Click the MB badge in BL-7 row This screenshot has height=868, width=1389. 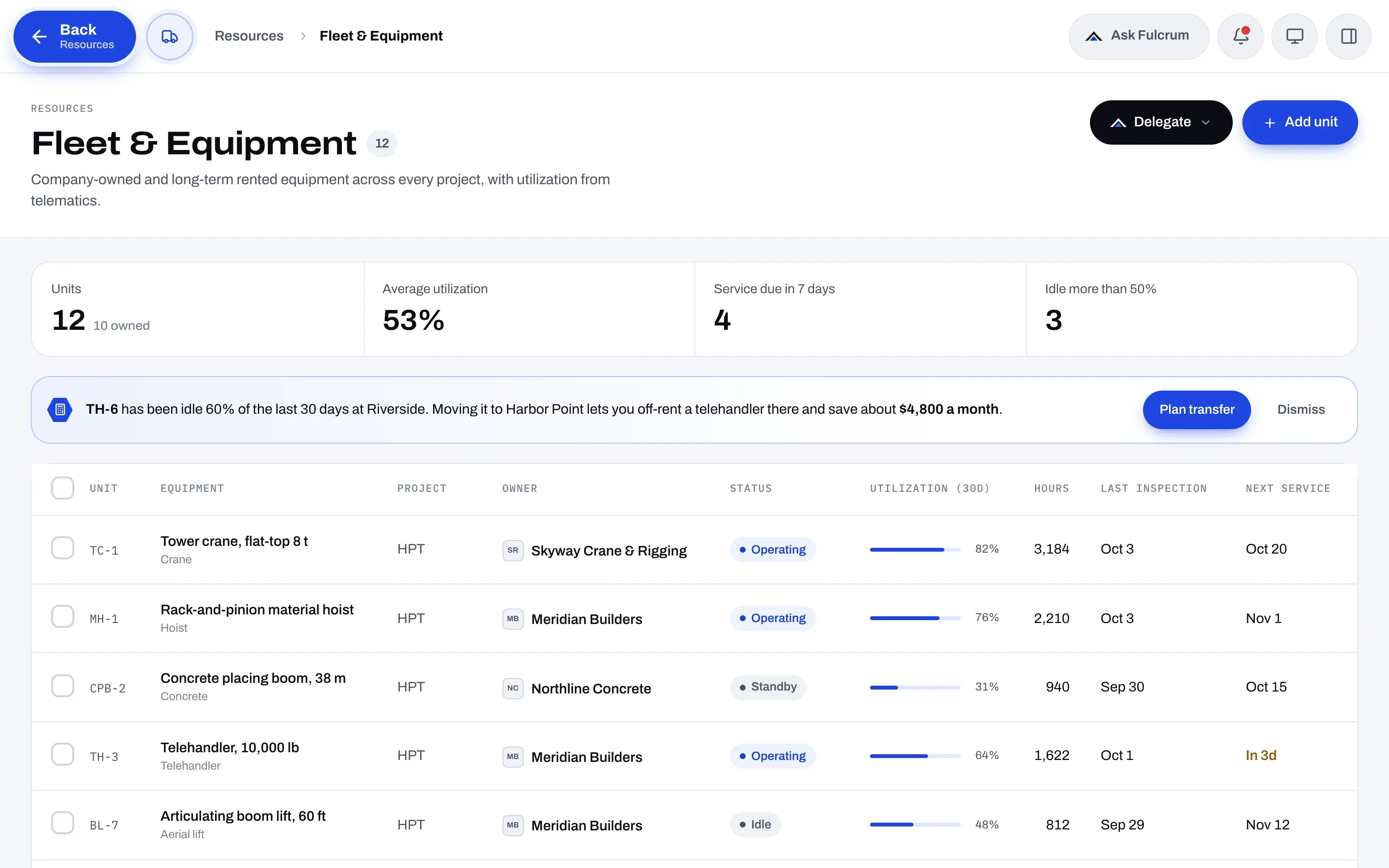513,825
